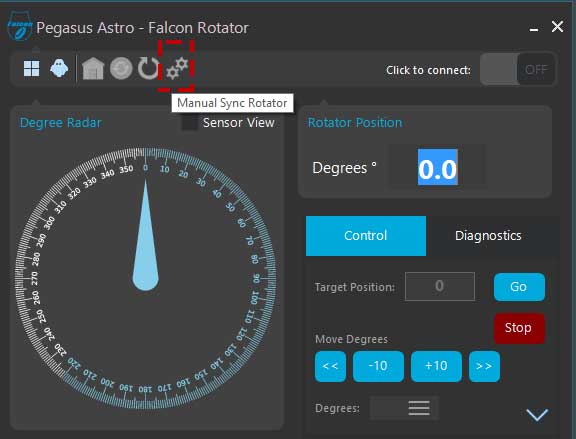Click the Falcon logo in title bar
Viewport: 576px width, 439px height.
point(20,26)
